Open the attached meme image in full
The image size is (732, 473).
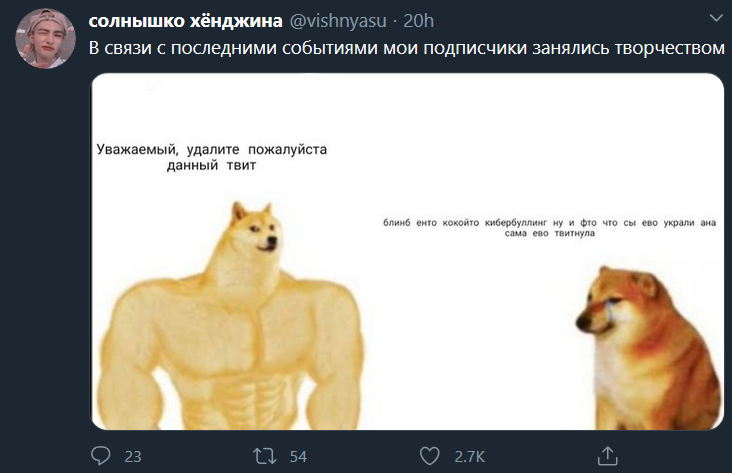click(407, 251)
